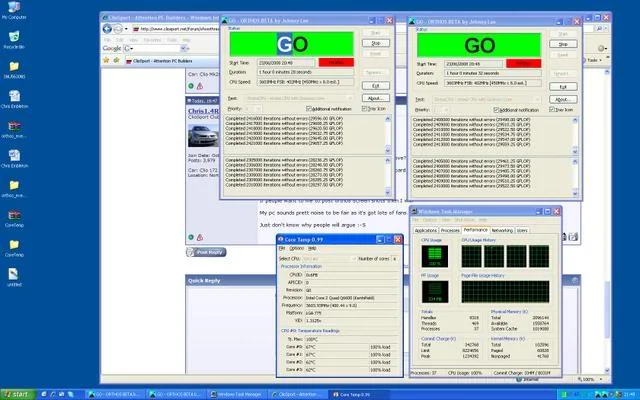Click scroll-down arrow of right ORTHOS lower log
The image size is (640, 400).
[575, 193]
